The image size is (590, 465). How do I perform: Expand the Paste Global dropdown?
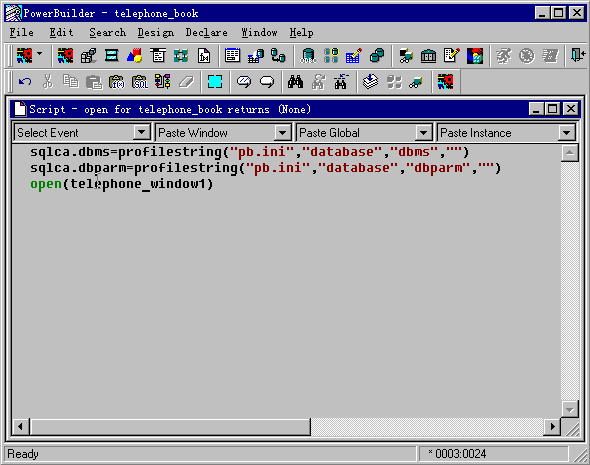423,132
